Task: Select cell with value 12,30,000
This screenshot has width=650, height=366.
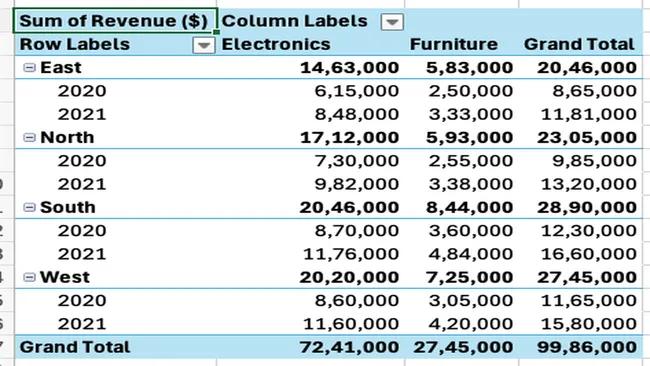Action: (x=589, y=230)
